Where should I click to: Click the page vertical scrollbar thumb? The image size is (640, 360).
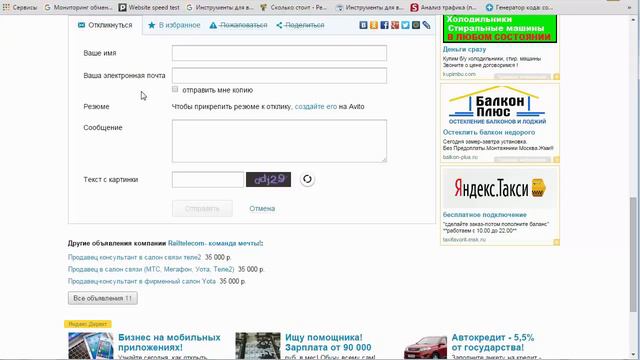coord(633,254)
